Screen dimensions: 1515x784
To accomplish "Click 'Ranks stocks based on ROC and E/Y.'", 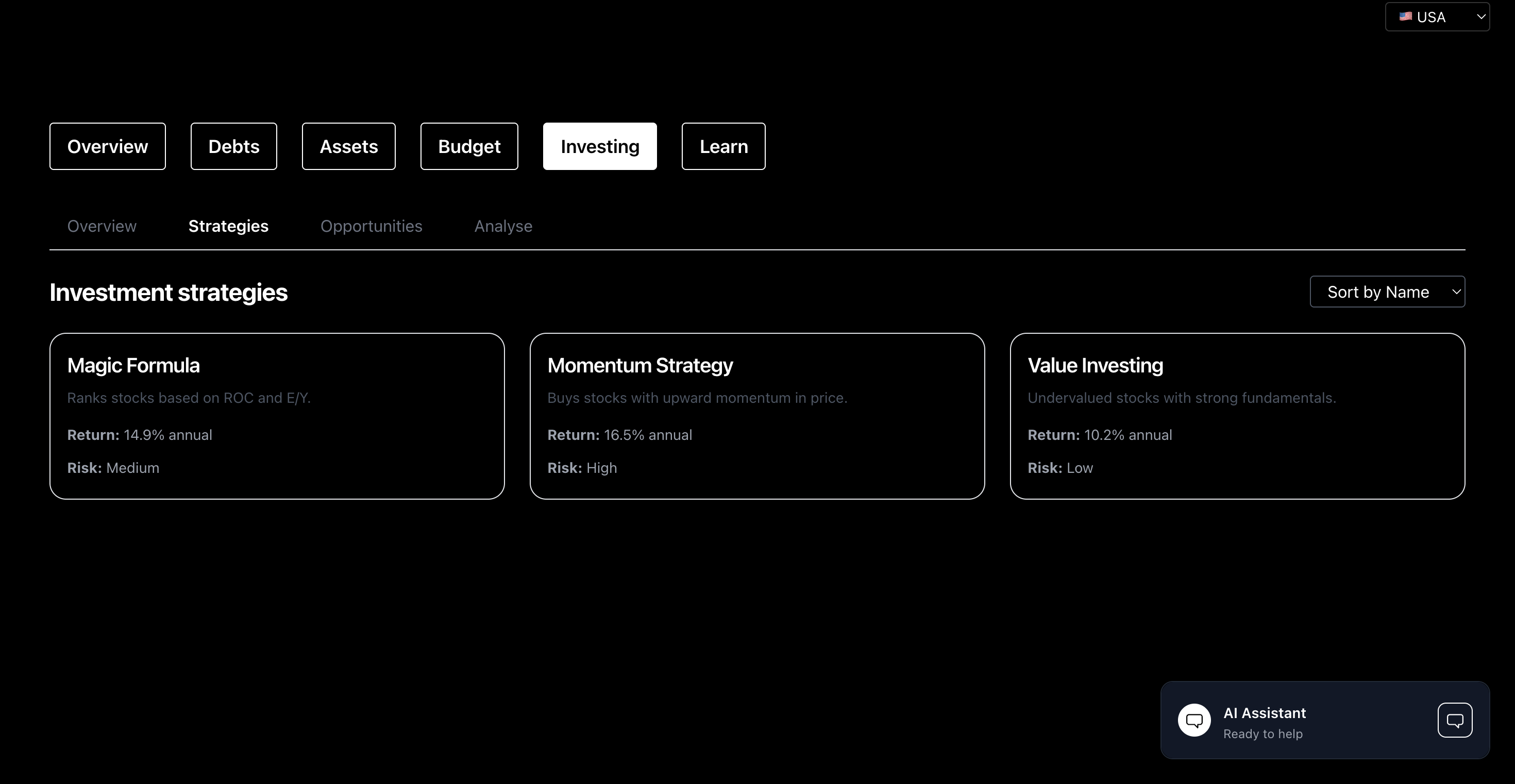I will [x=189, y=398].
